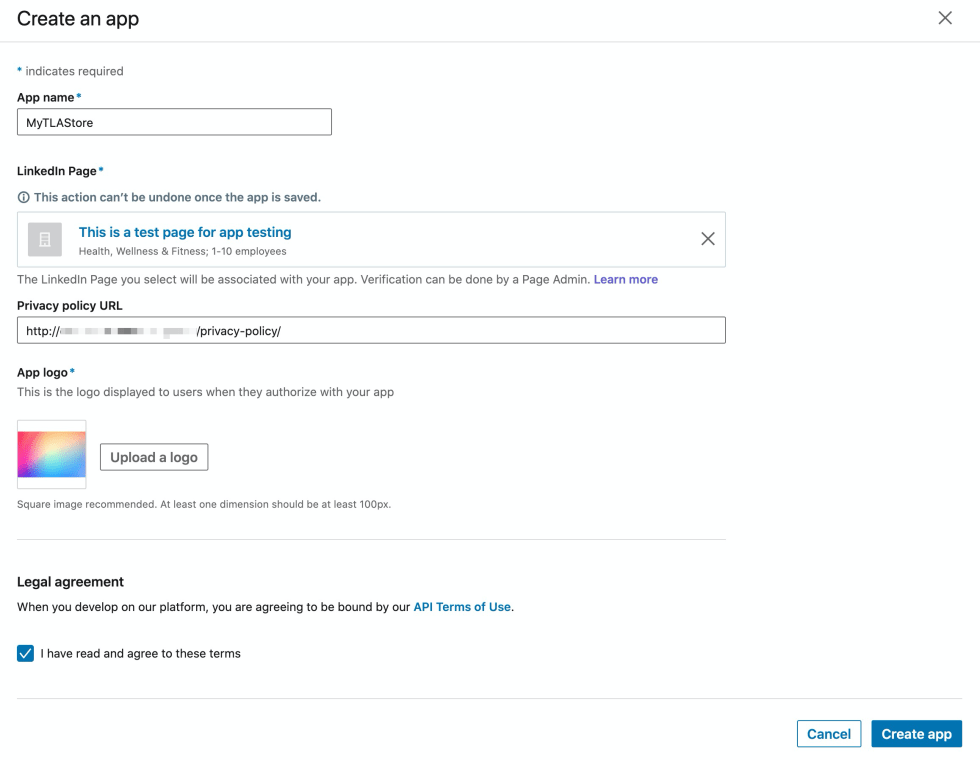Open the API Terms of Use link
980x760 pixels.
(462, 607)
